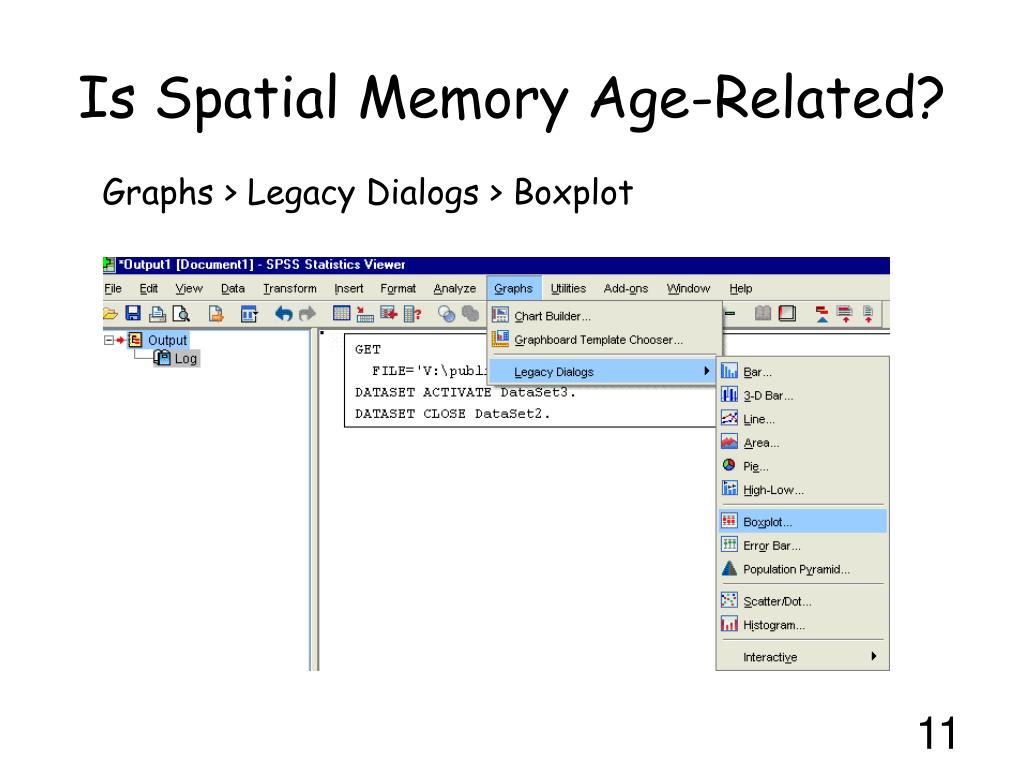
Task: Open the View menu
Action: tap(189, 288)
